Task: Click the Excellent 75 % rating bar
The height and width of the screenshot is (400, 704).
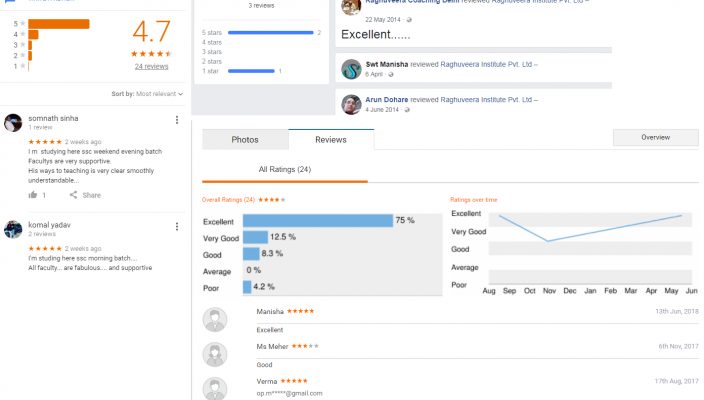Action: (x=318, y=220)
